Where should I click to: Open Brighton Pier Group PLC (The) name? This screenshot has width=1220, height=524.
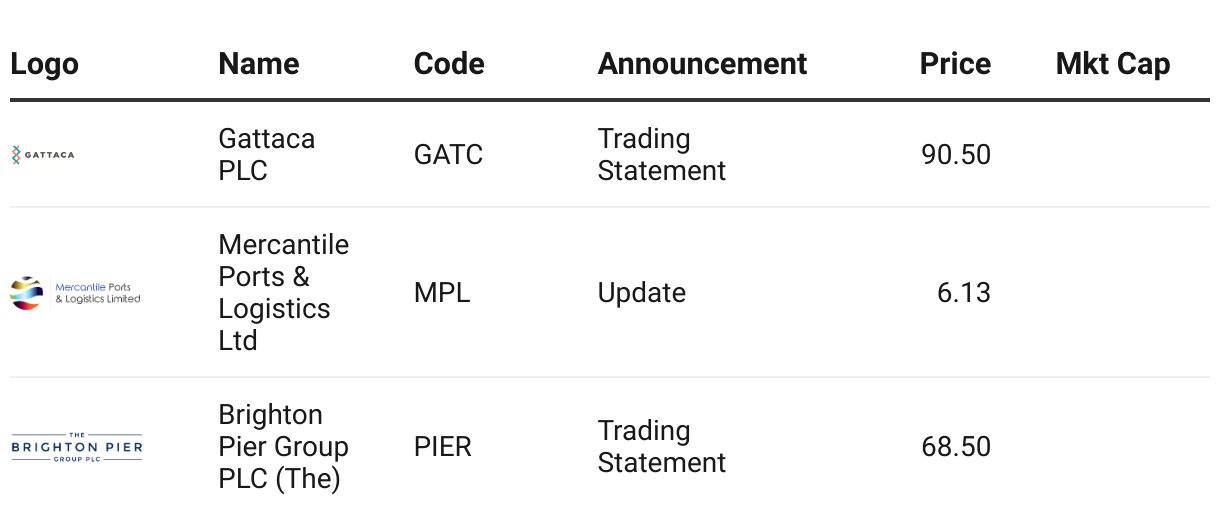284,447
